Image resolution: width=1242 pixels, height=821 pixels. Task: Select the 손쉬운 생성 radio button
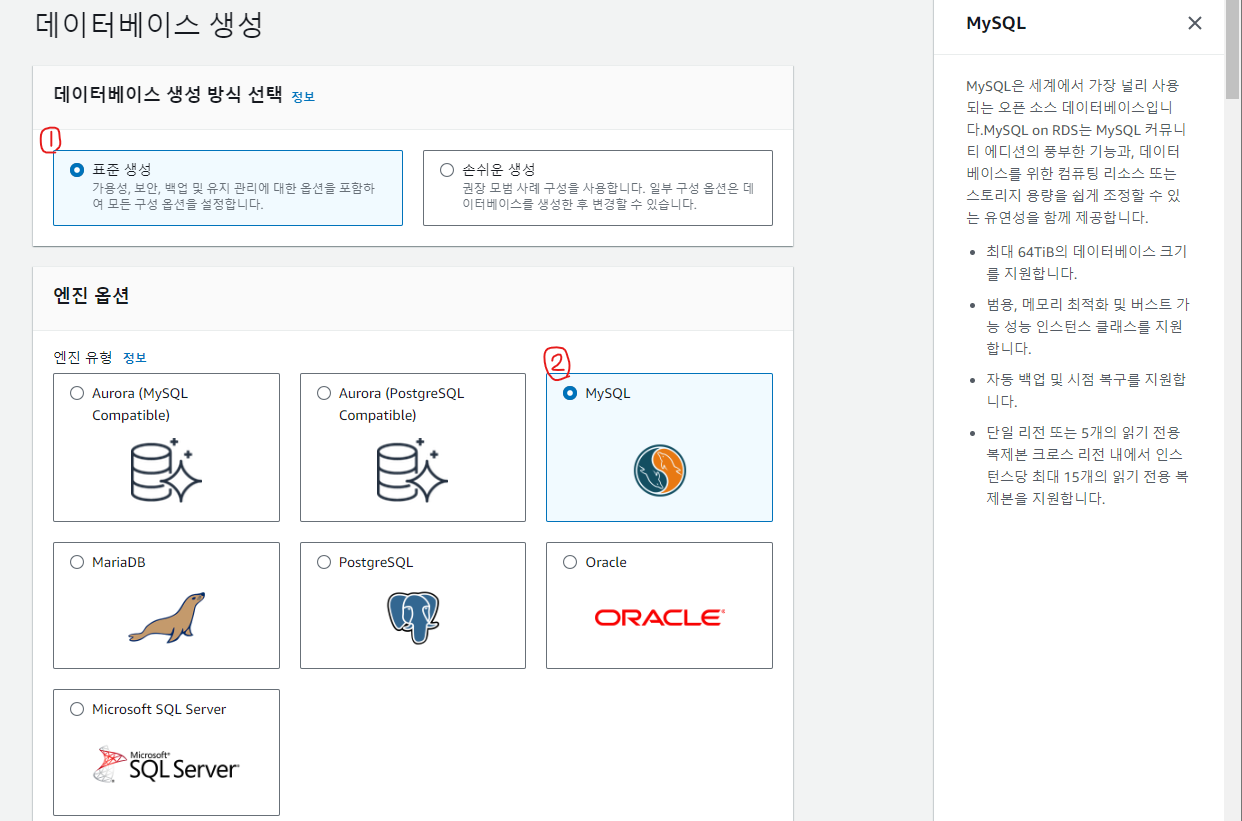tap(447, 170)
